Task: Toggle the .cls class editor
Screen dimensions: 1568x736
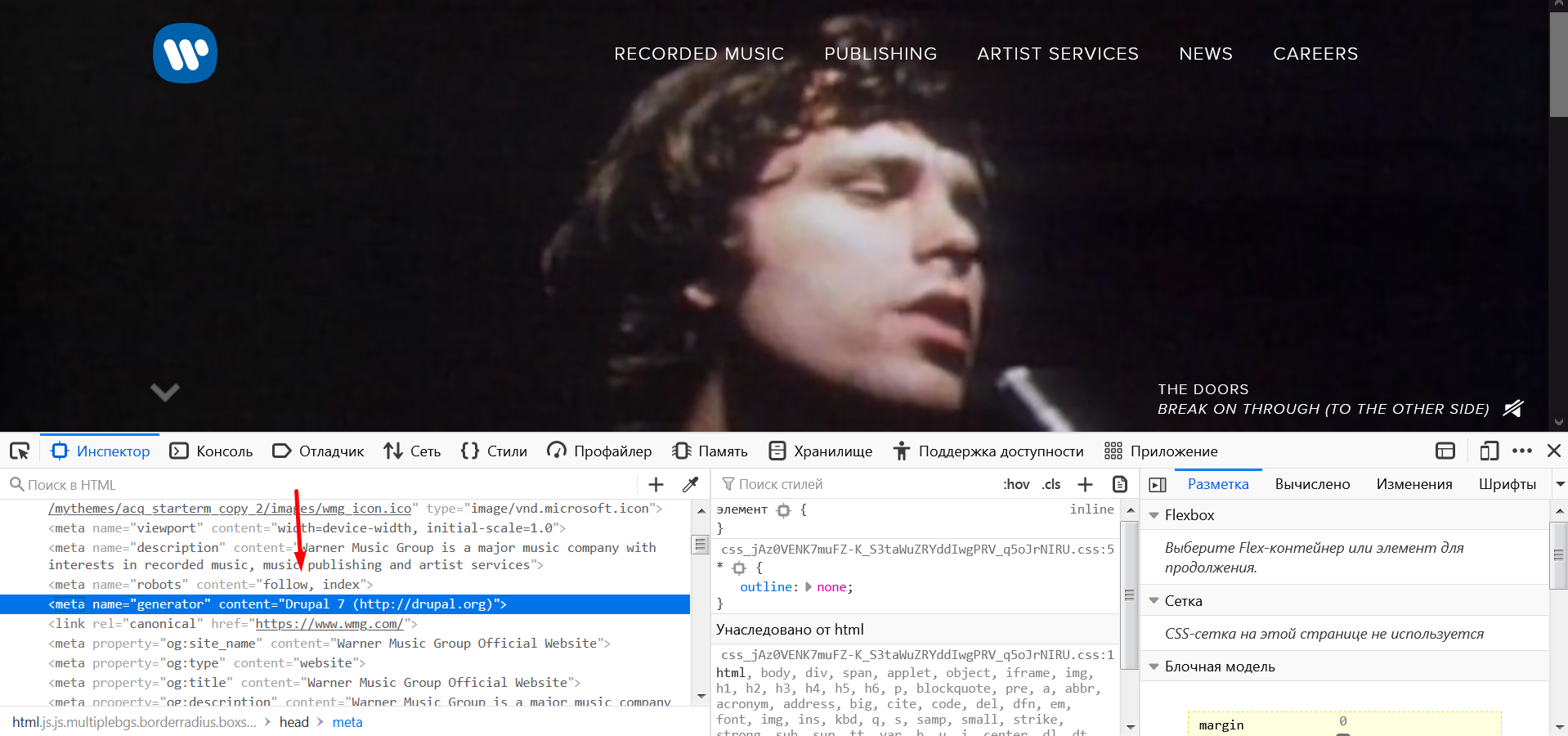Action: click(1051, 484)
